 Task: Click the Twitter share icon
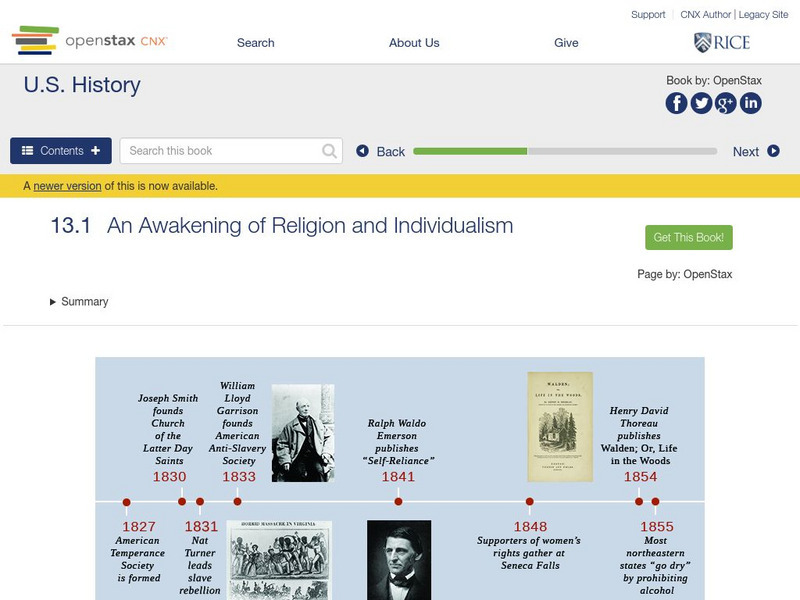click(x=701, y=103)
